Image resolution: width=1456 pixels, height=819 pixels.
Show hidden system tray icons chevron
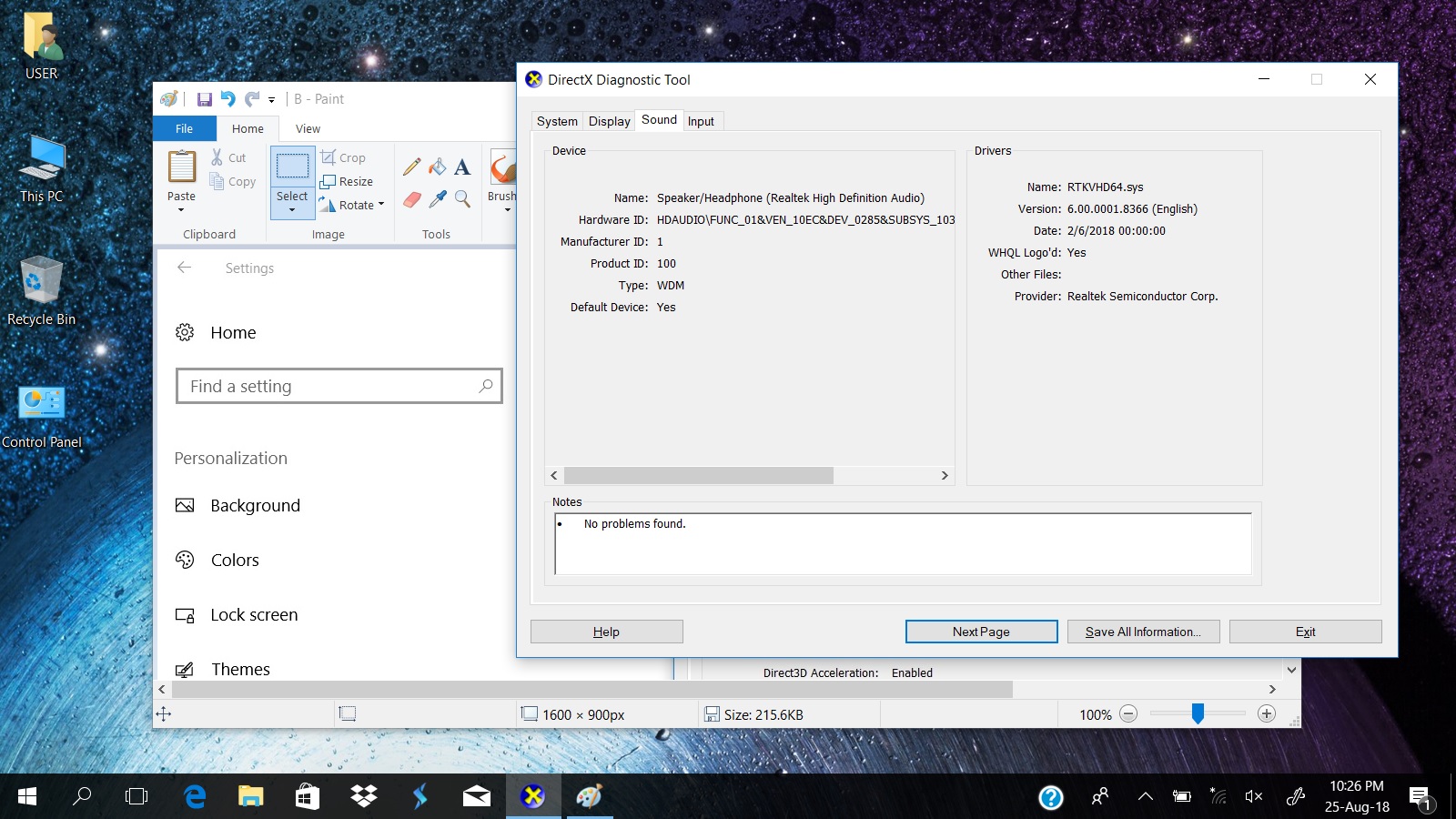pos(1146,797)
